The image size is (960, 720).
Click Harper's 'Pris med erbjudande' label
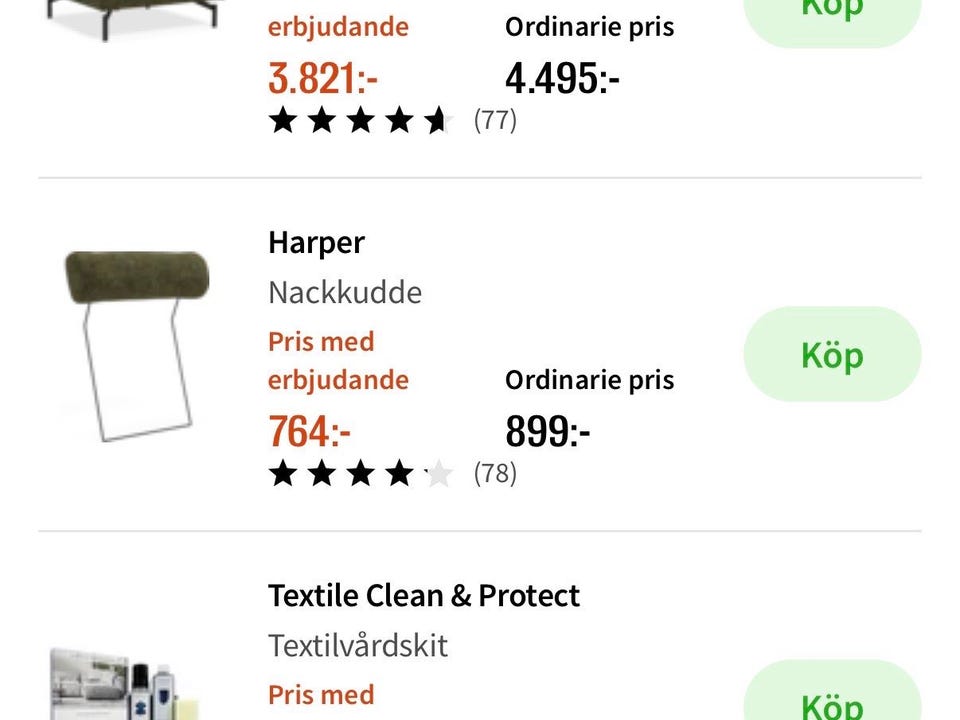coord(337,361)
